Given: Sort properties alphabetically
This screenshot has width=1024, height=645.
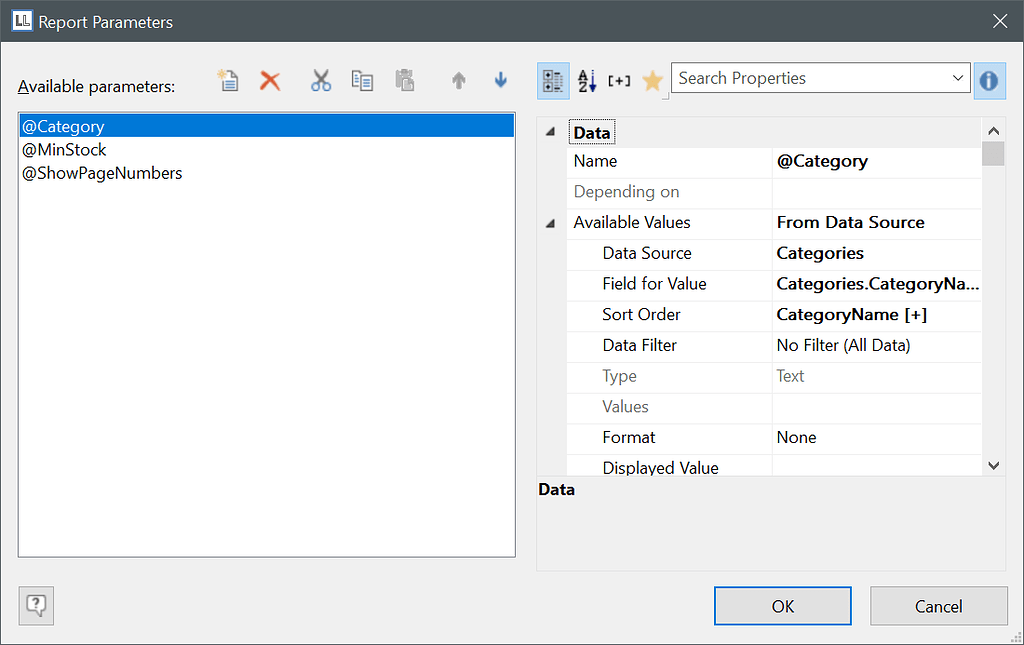Looking at the screenshot, I should pos(588,80).
